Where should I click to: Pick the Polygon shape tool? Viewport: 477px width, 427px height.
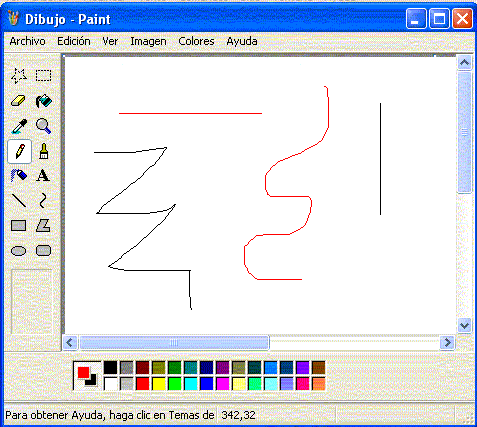[x=43, y=226]
